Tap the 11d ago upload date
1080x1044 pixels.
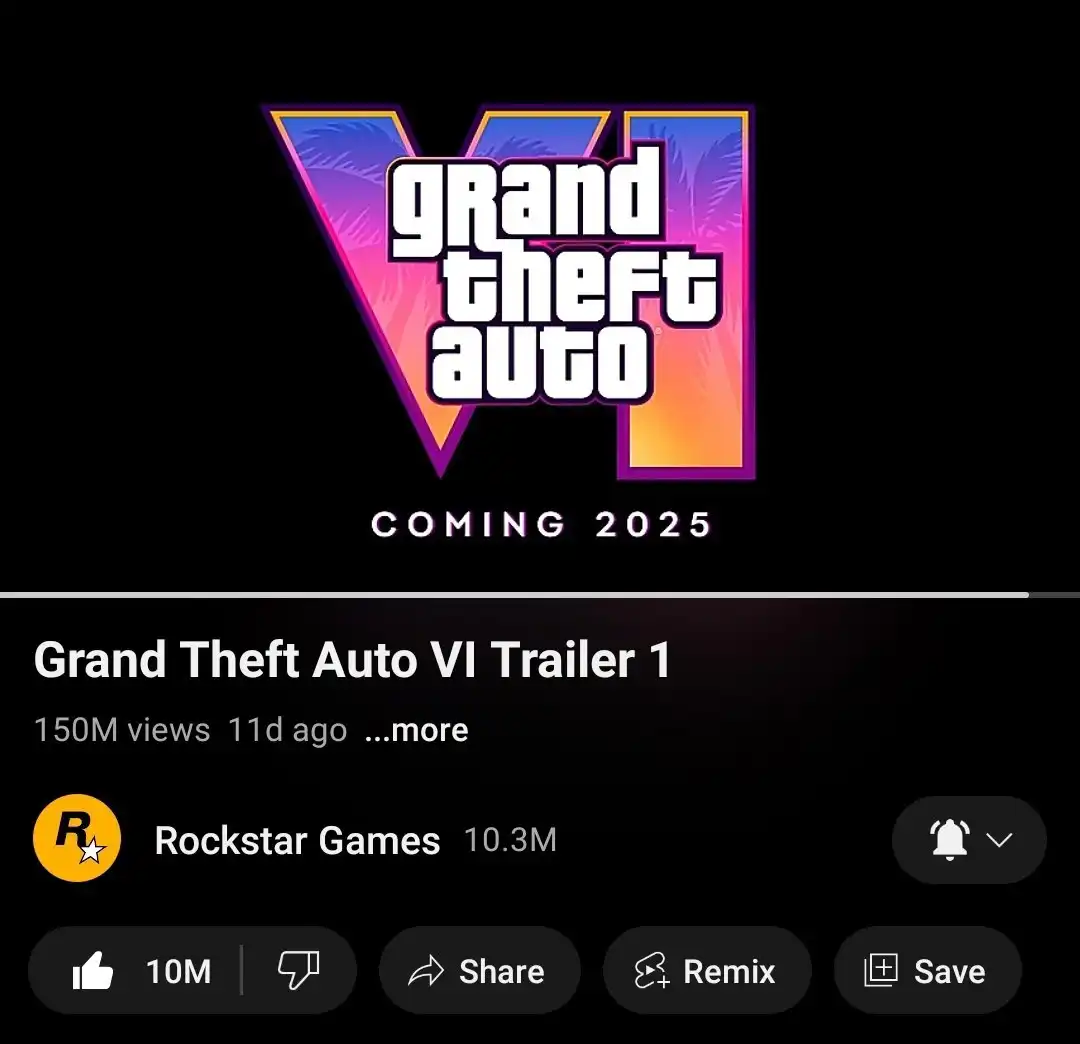click(287, 729)
